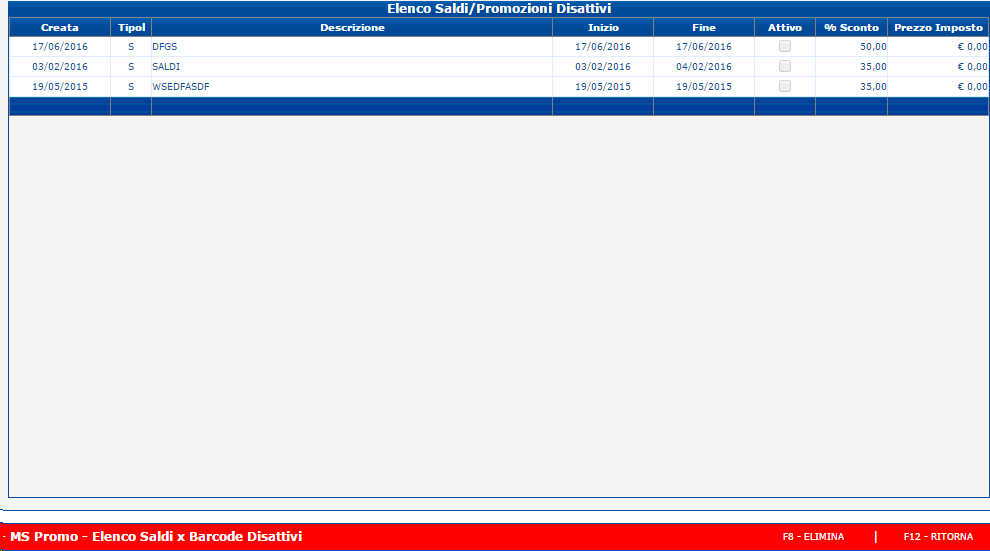Select the DFGS description cell
Viewport: 990px width, 551px height.
pyautogui.click(x=352, y=47)
